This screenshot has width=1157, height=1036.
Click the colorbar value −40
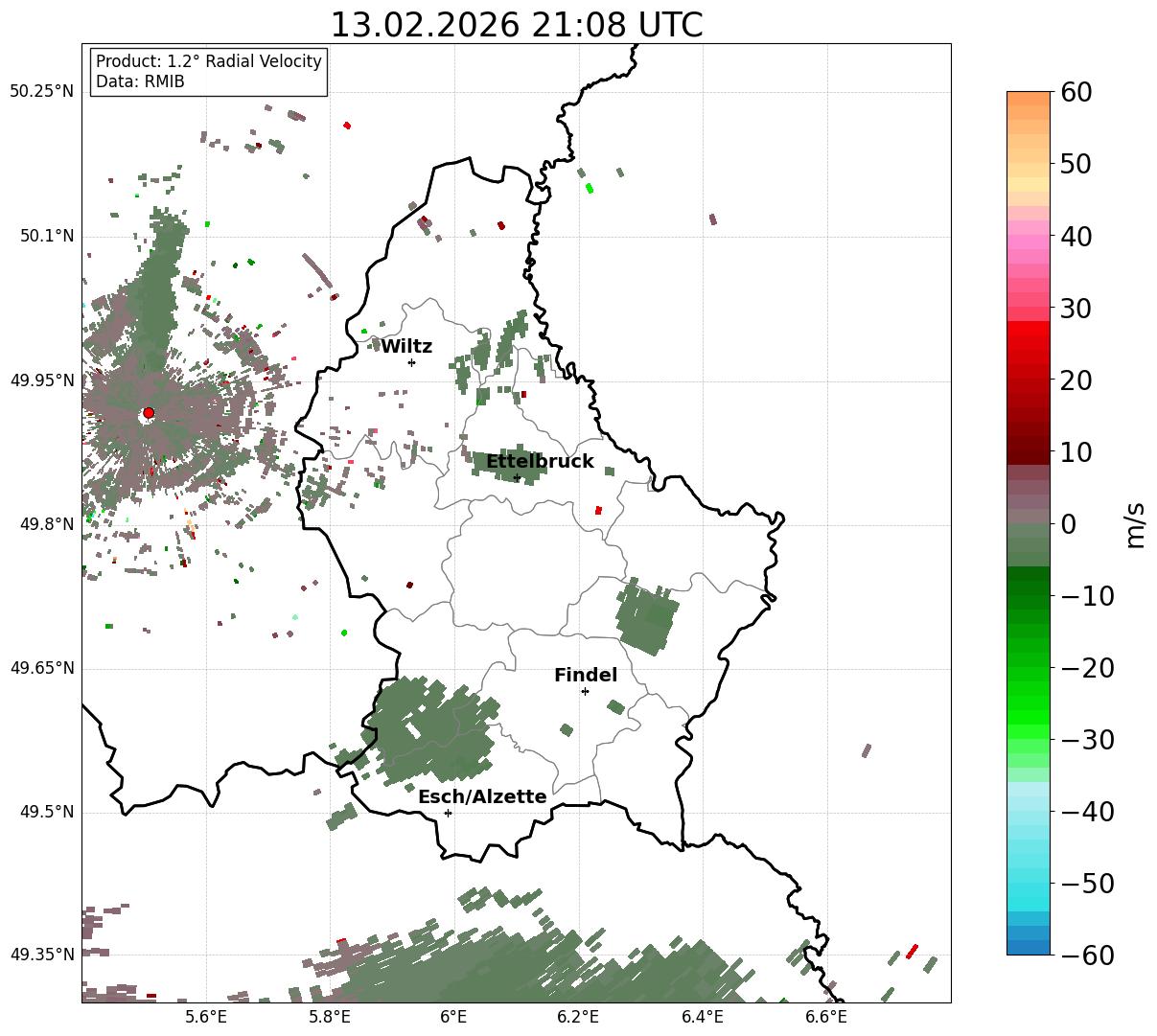pyautogui.click(x=1086, y=812)
